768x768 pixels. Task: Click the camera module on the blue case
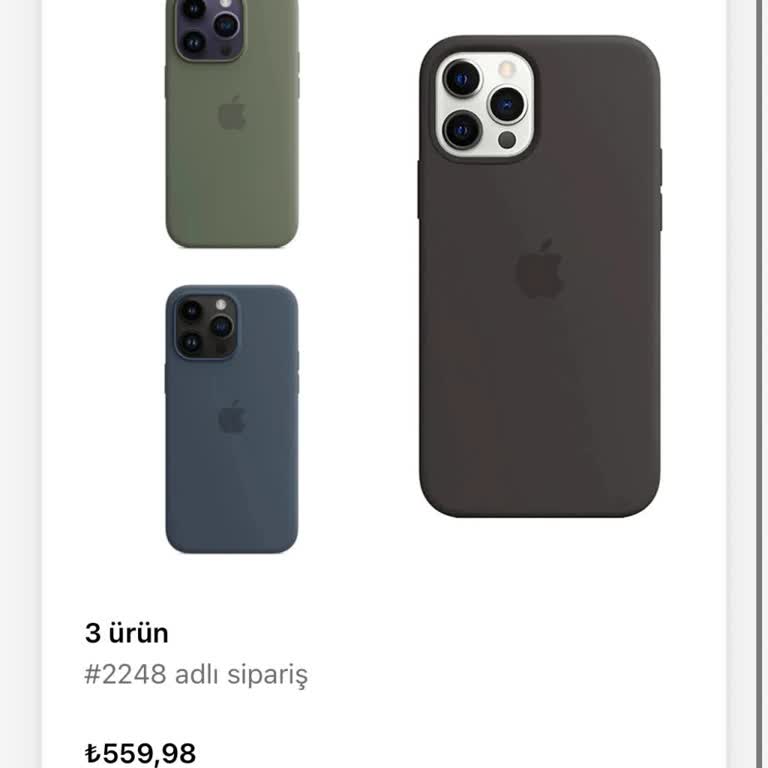tap(205, 326)
